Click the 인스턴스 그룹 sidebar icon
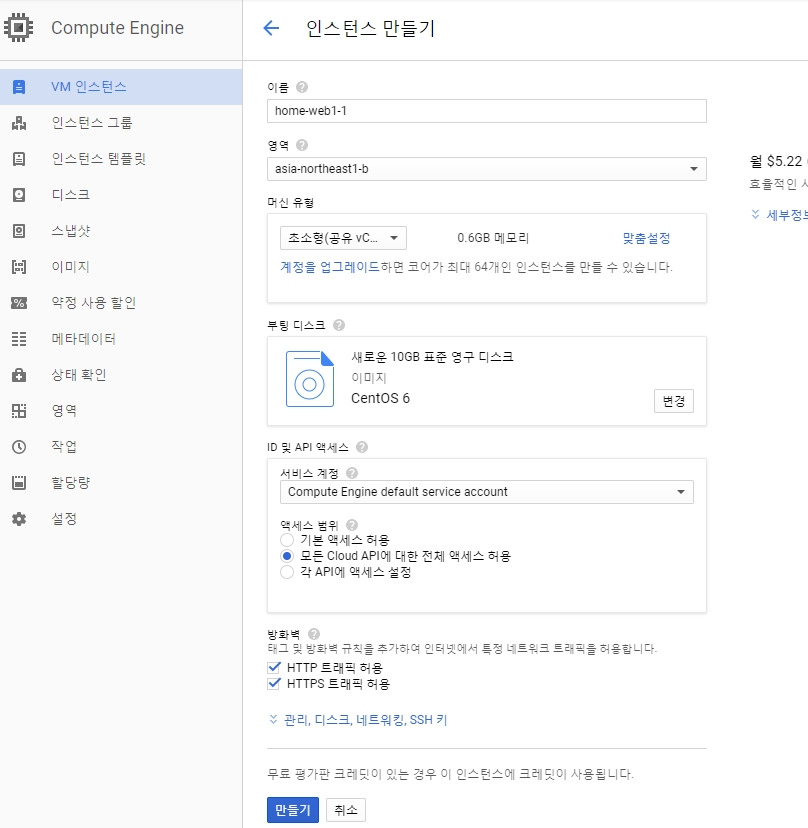This screenshot has height=828, width=808. (x=19, y=123)
